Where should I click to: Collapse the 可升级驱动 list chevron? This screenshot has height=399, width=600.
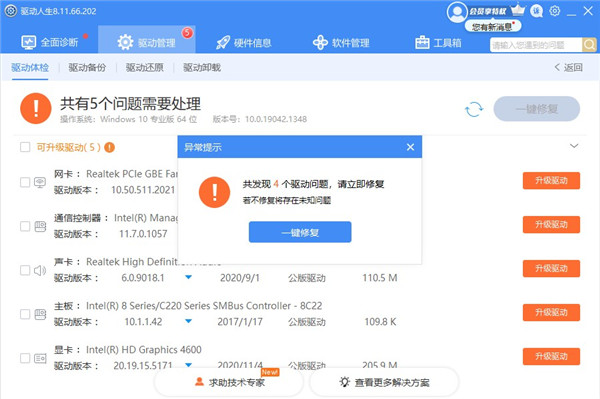(574, 146)
